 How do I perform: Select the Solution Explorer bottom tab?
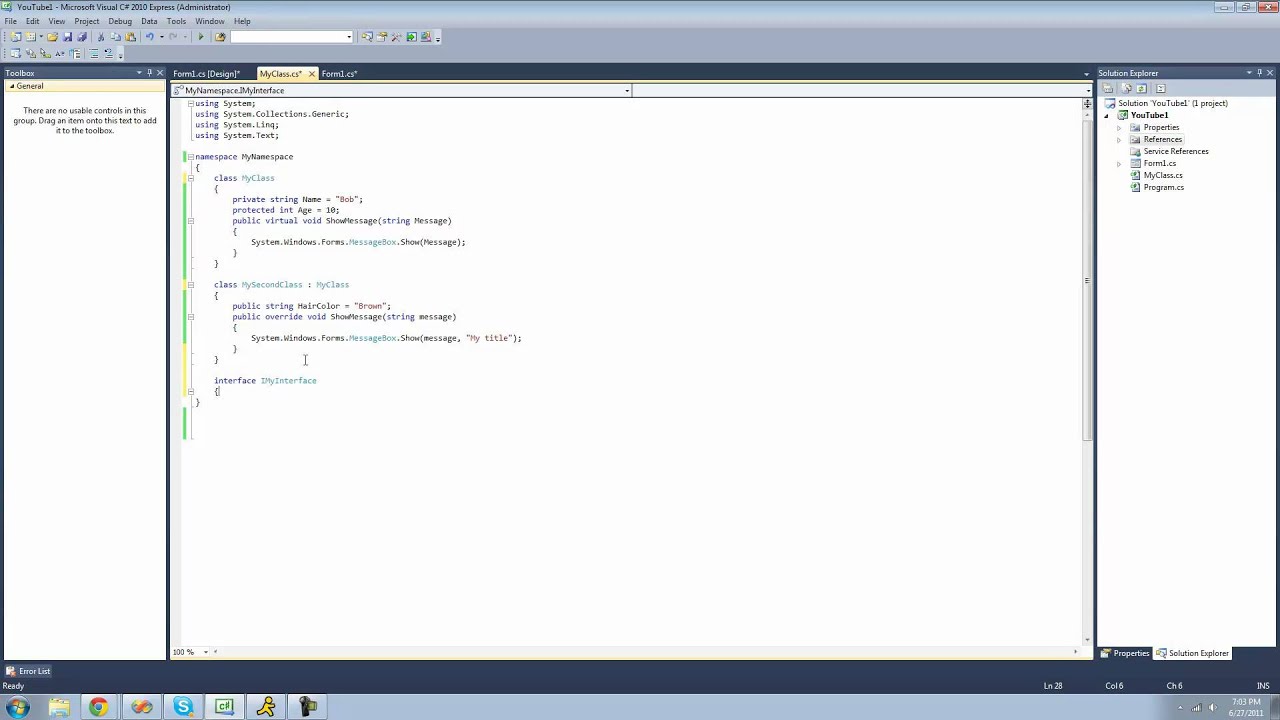1193,654
